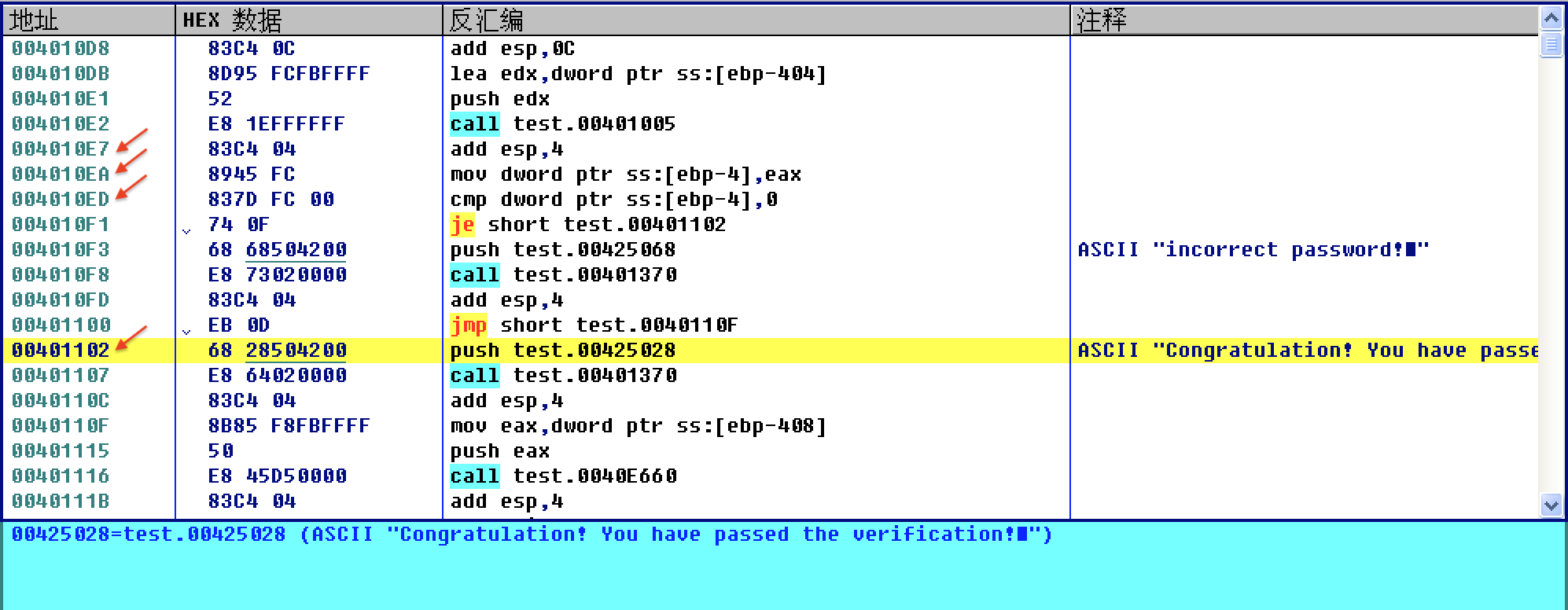Select address 004010E7
The image size is (1568, 610).
[61, 149]
